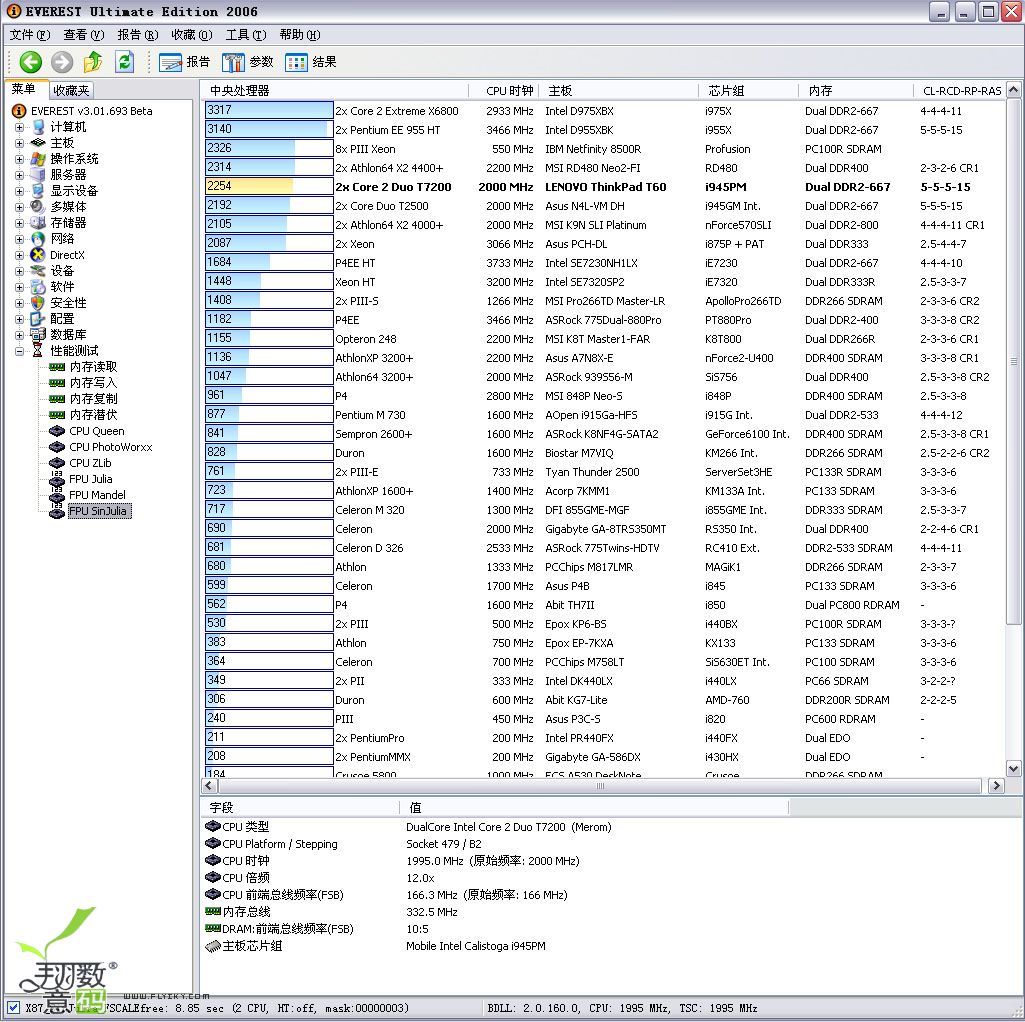Select the 数据库 database icon
This screenshot has width=1025, height=1022.
(39, 335)
